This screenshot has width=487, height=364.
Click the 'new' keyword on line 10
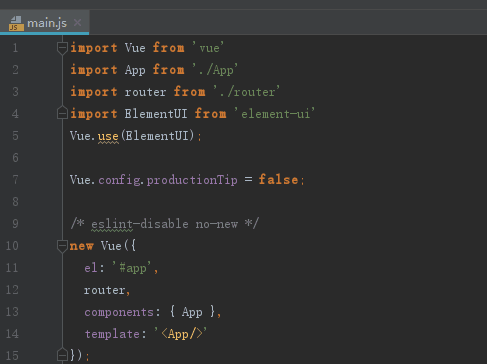[x=82, y=246]
